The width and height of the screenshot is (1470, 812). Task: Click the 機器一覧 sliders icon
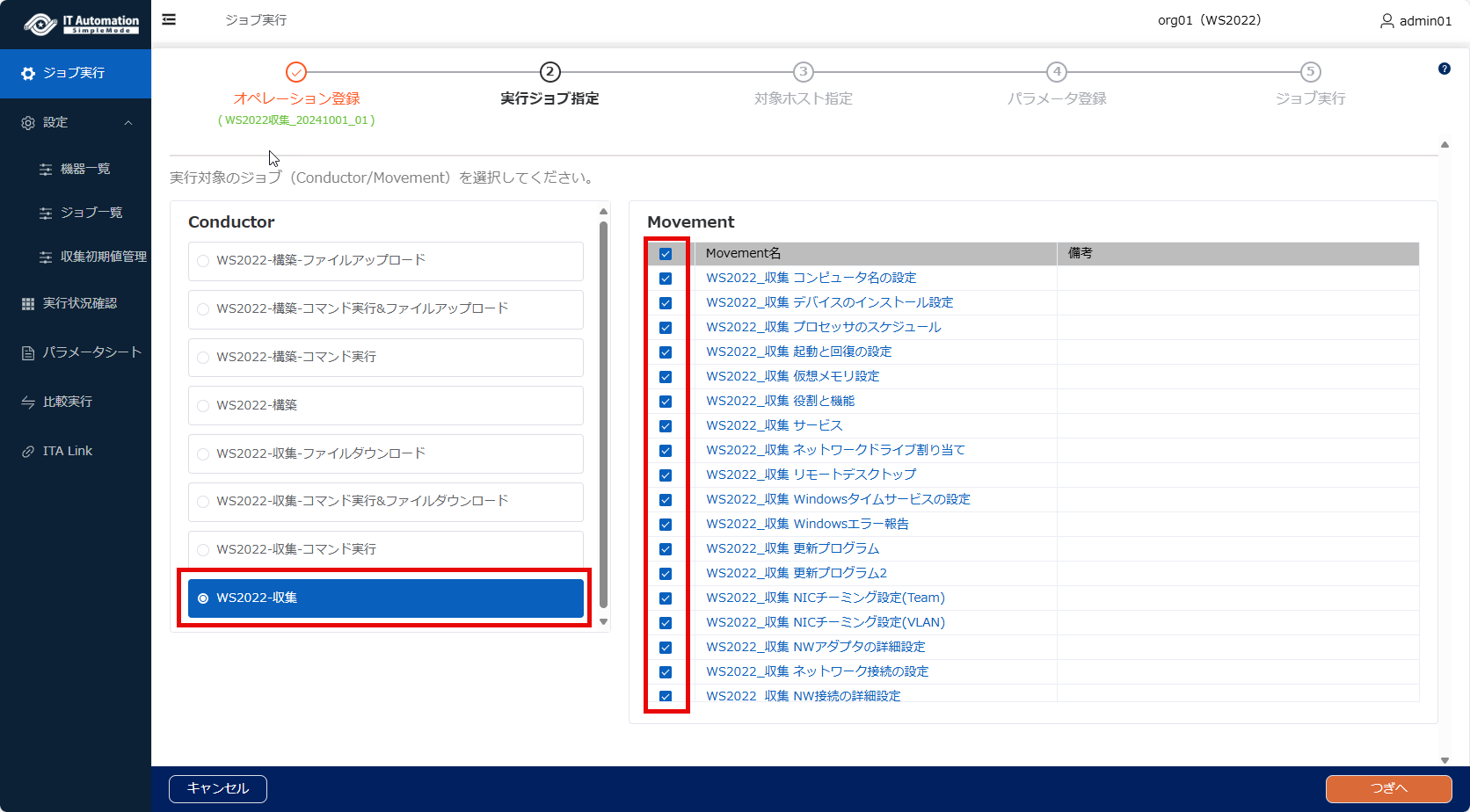pyautogui.click(x=46, y=170)
